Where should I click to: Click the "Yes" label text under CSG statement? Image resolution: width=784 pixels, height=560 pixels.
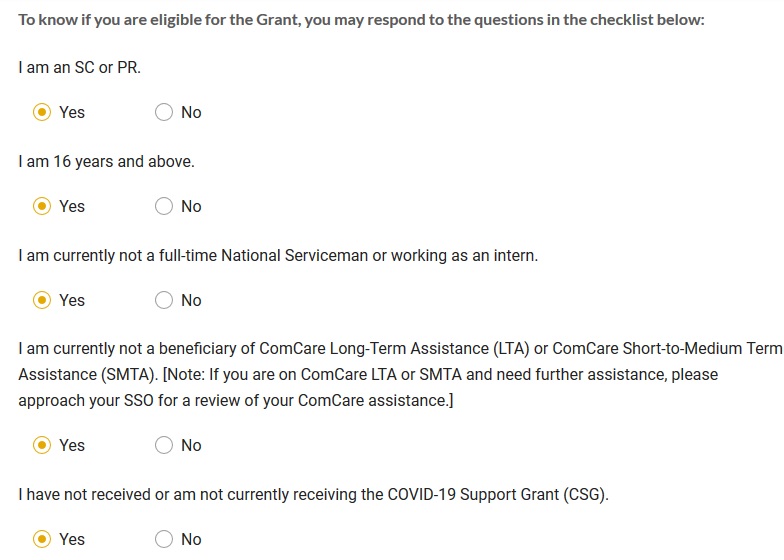point(72,539)
